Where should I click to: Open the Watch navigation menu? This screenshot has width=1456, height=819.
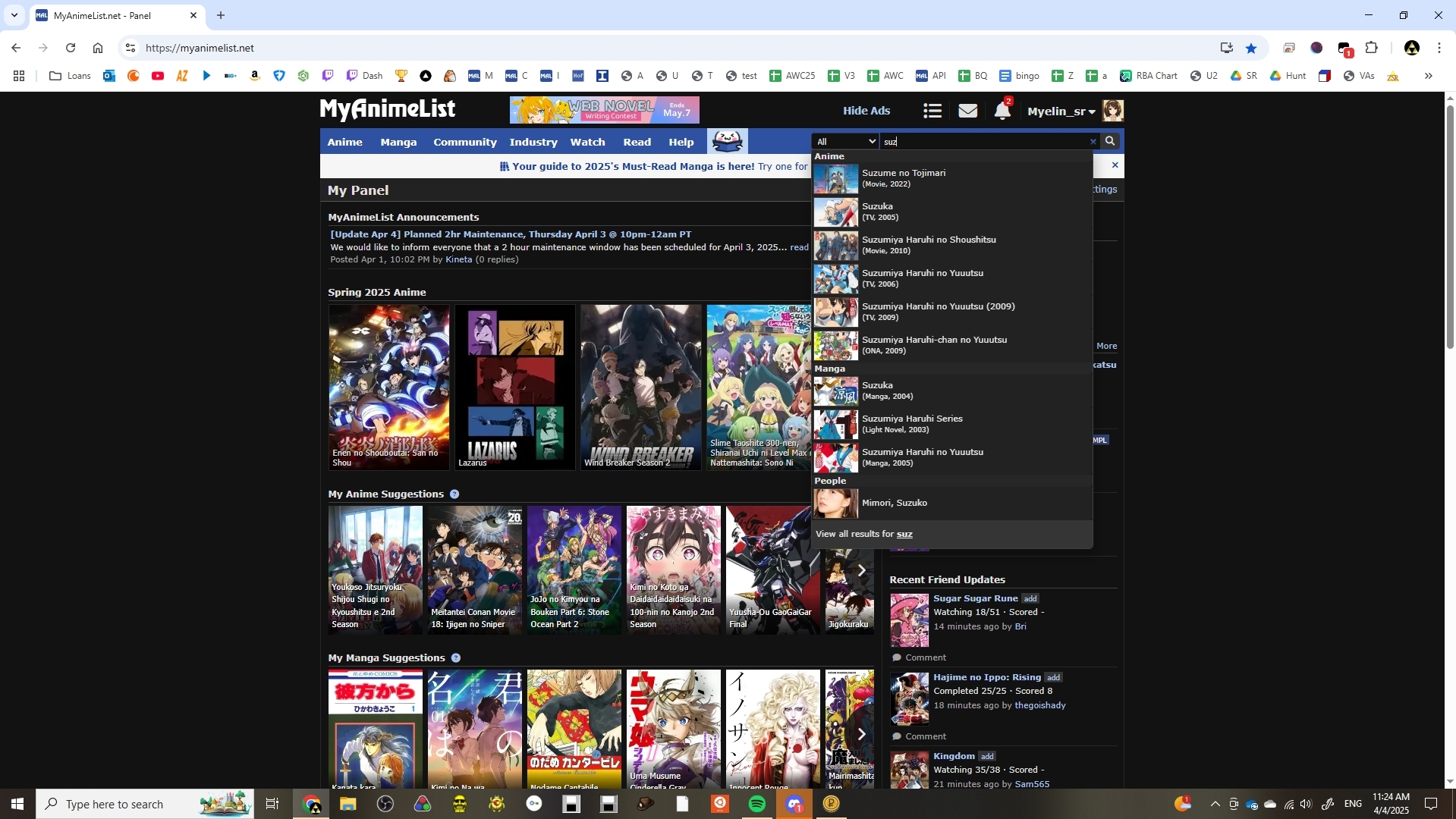coord(588,142)
